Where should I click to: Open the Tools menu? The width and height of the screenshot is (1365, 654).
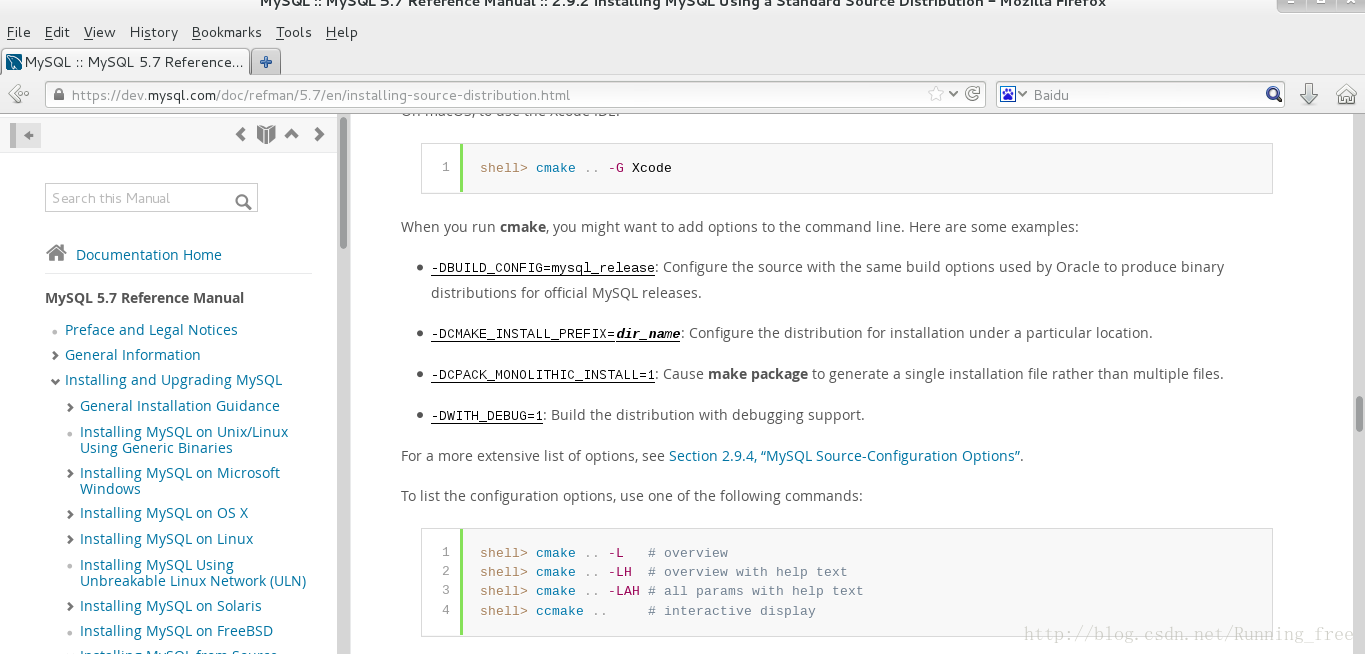point(294,32)
